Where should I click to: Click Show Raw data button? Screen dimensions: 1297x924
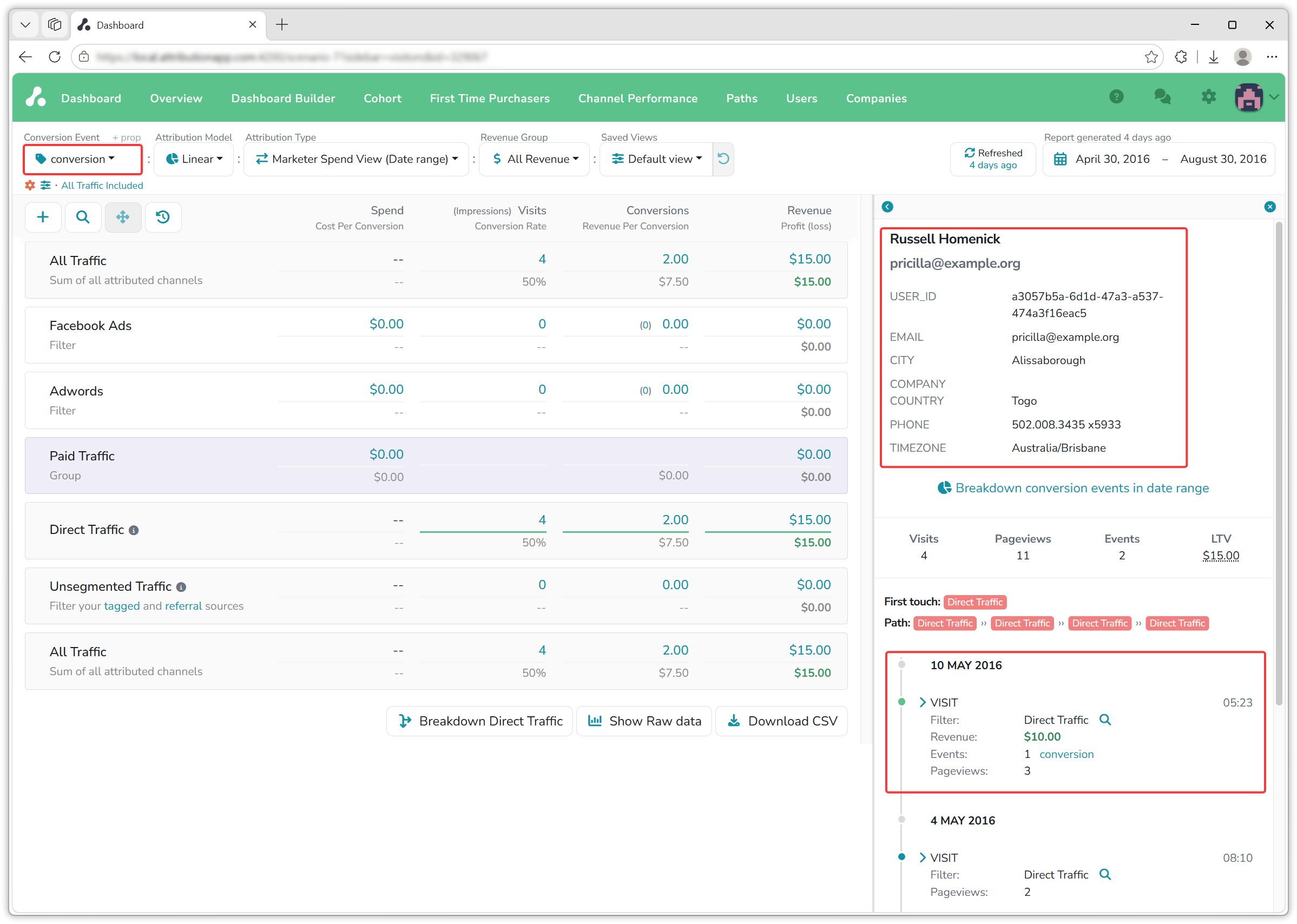coord(644,721)
